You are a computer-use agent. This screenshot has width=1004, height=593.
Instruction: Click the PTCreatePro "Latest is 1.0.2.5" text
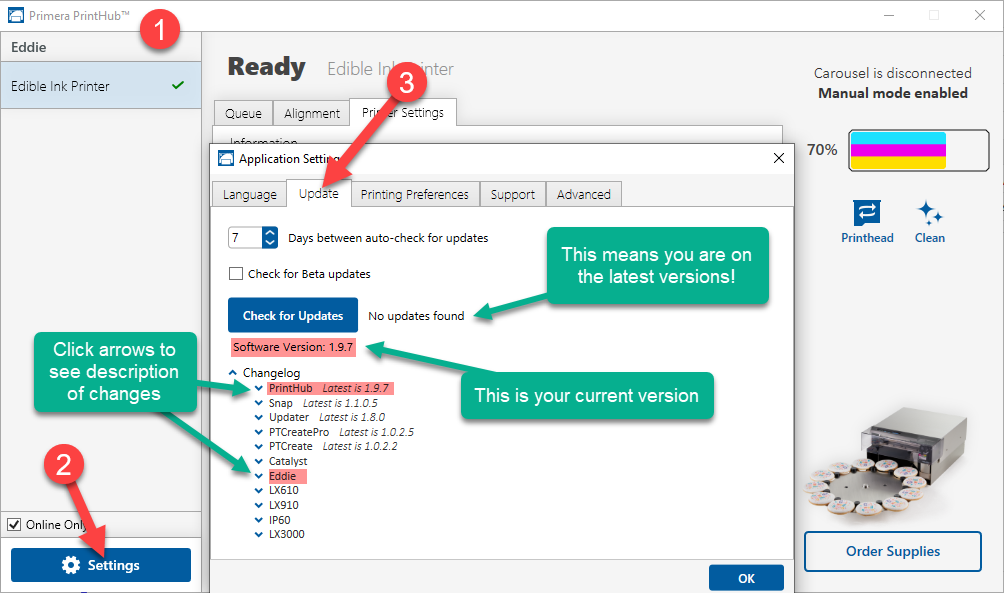[376, 432]
